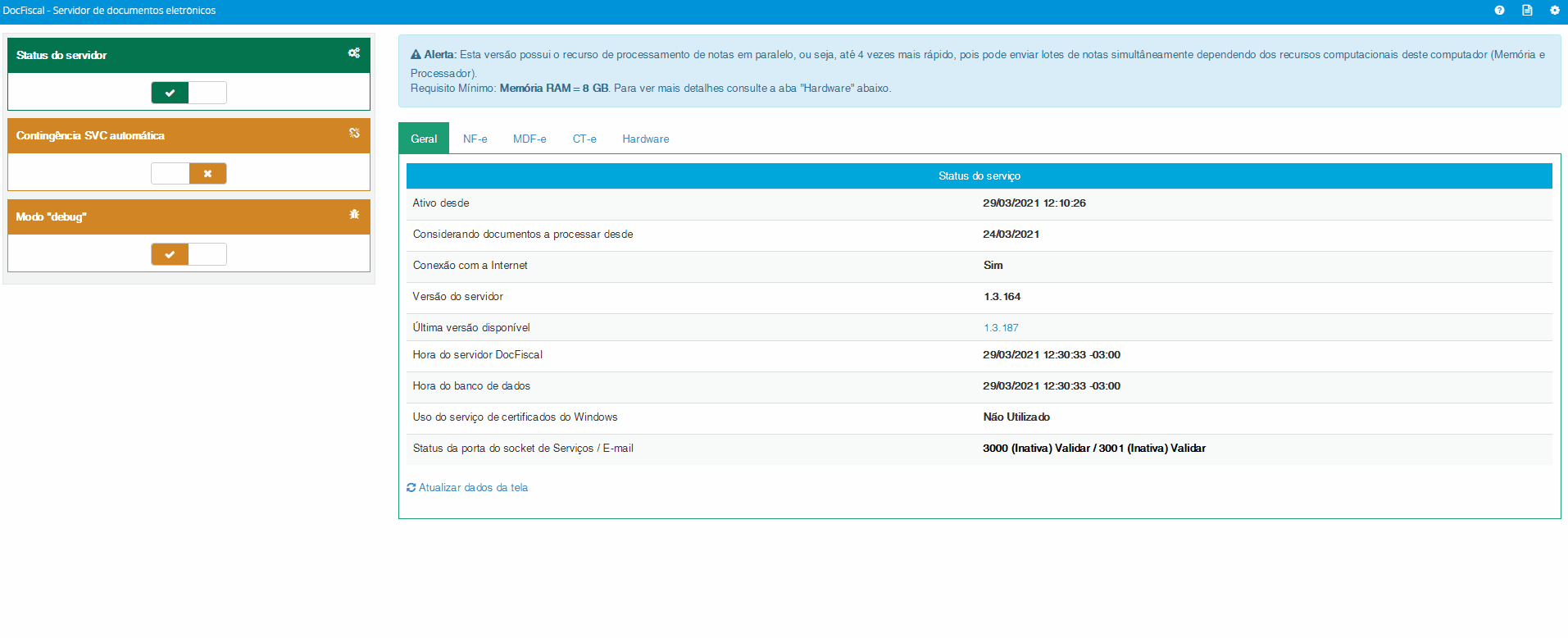Image resolution: width=1568 pixels, height=638 pixels.
Task: Select Hora do banco de dados label
Action: [x=471, y=386]
